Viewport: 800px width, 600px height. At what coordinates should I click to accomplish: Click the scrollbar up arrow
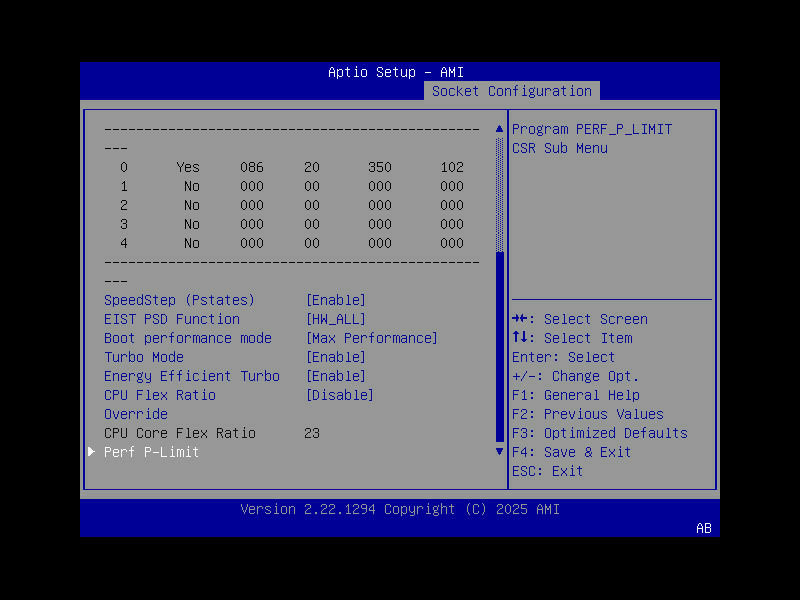(498, 128)
